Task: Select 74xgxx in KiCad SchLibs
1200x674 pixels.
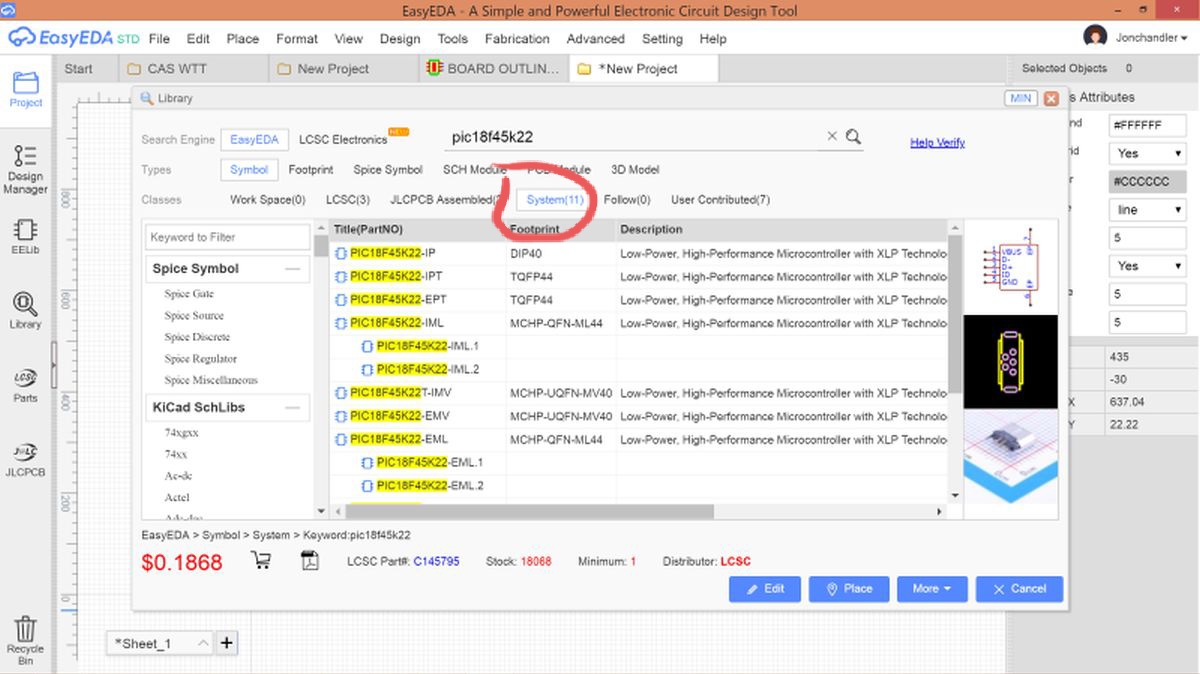Action: (181, 432)
